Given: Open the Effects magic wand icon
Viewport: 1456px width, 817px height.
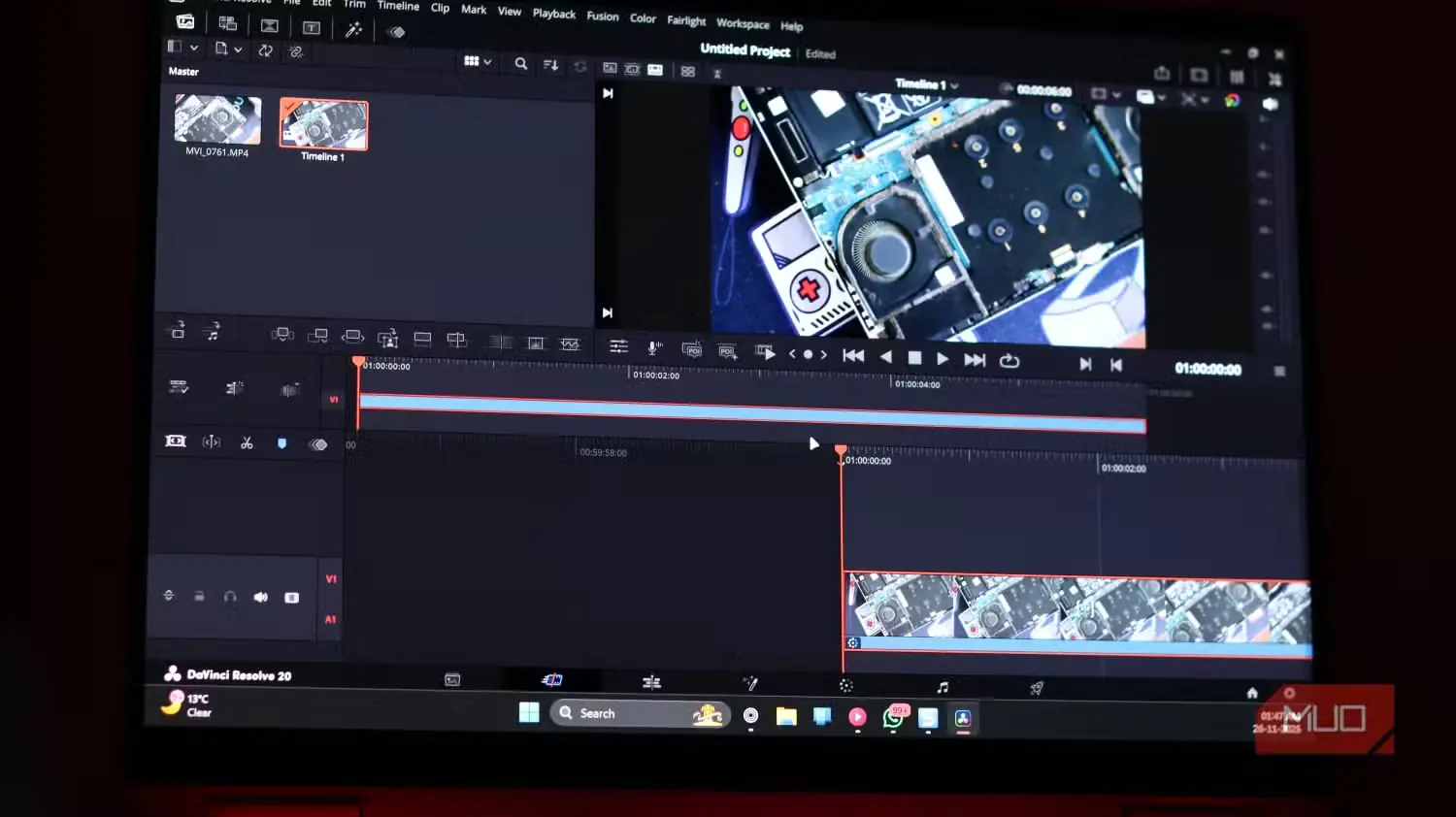Looking at the screenshot, I should (x=353, y=30).
